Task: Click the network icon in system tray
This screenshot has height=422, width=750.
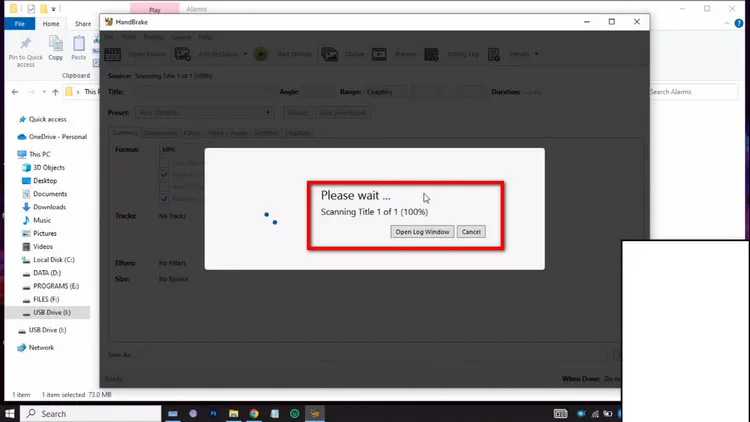Action: pos(595,413)
